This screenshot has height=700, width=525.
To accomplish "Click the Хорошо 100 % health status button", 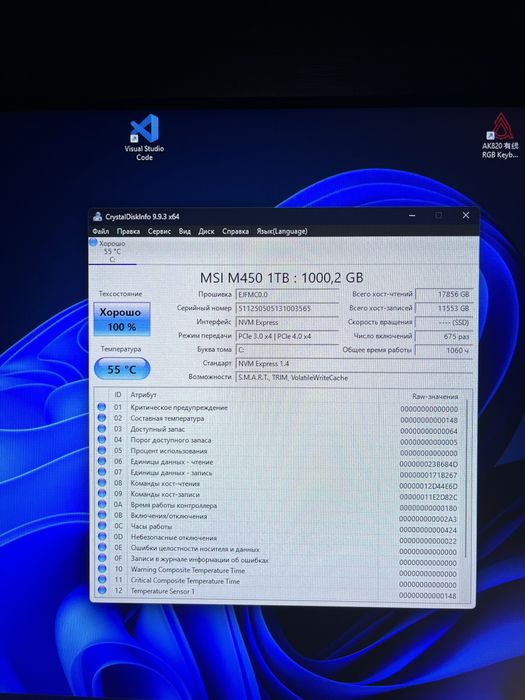I will coord(122,319).
